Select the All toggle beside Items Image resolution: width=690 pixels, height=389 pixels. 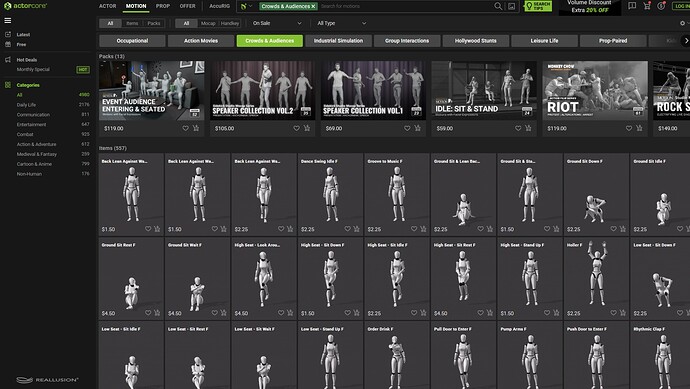click(110, 23)
